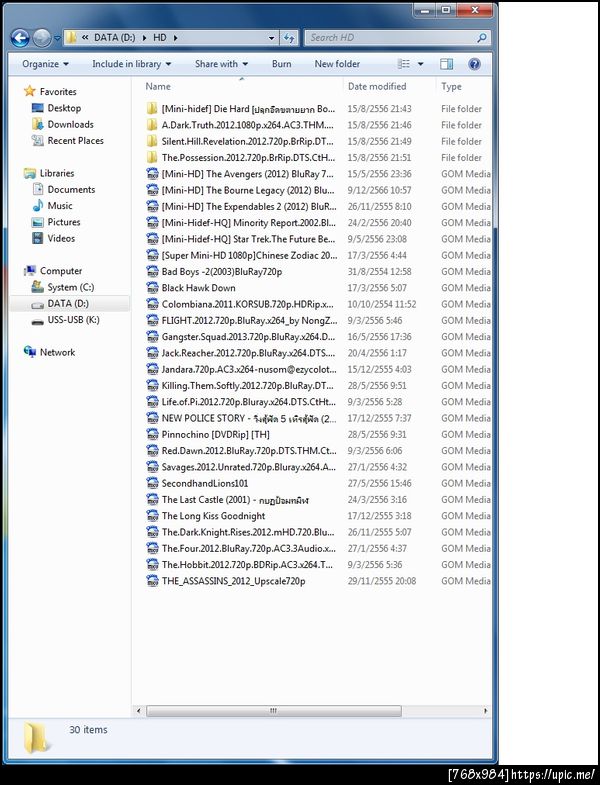600x785 pixels.
Task: Click the refresh button beside address bar
Action: click(x=289, y=38)
